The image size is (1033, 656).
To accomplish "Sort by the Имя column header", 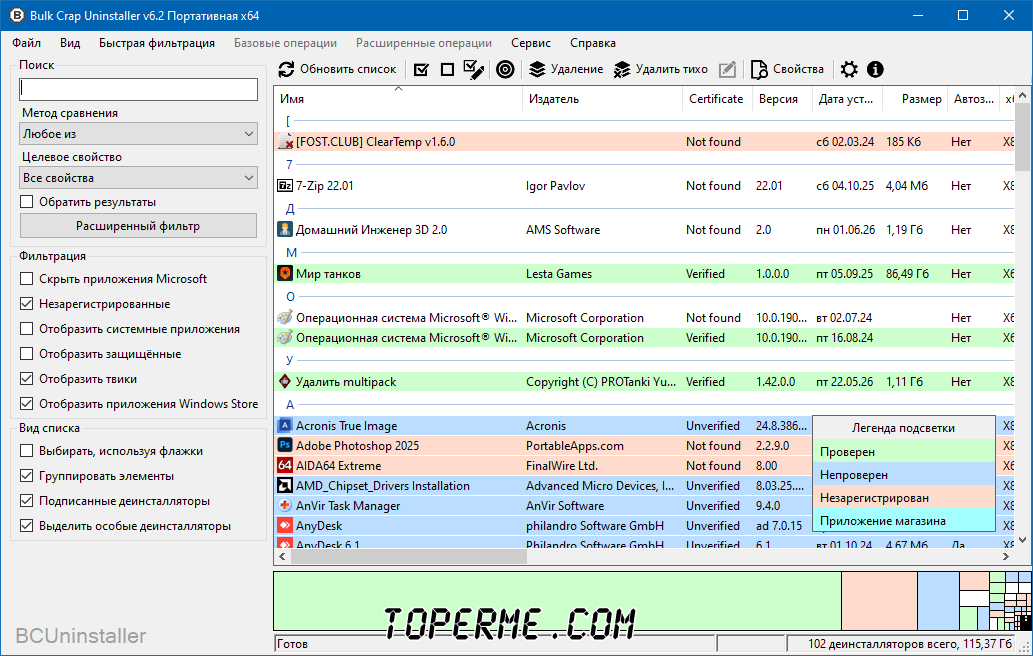I will click(398, 99).
